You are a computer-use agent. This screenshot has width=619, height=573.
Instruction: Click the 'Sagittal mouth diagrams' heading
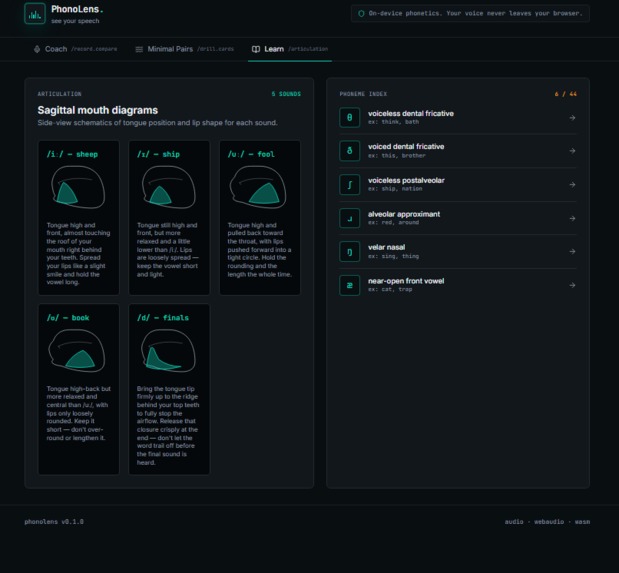tap(98, 110)
